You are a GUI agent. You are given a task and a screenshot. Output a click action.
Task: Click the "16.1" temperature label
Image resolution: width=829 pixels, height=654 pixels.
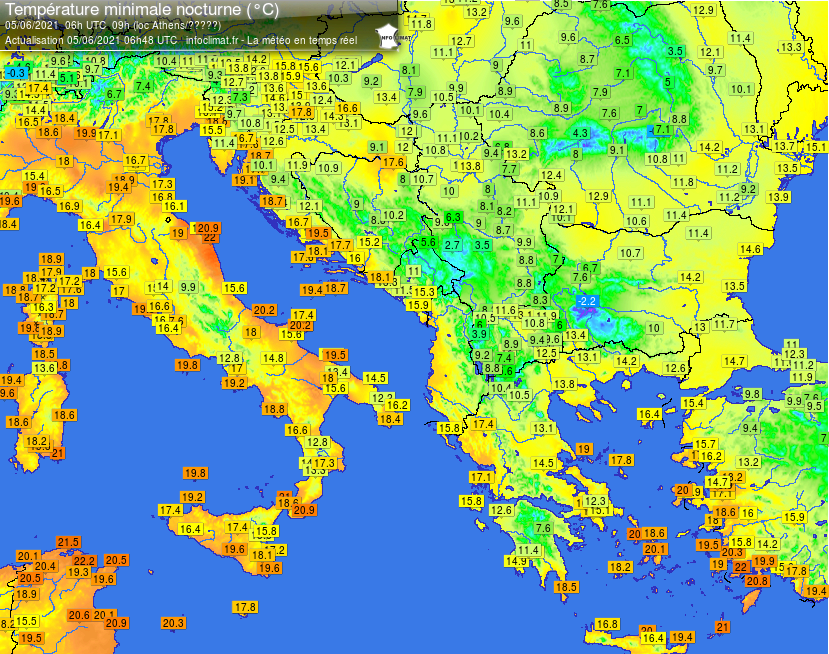174,206
